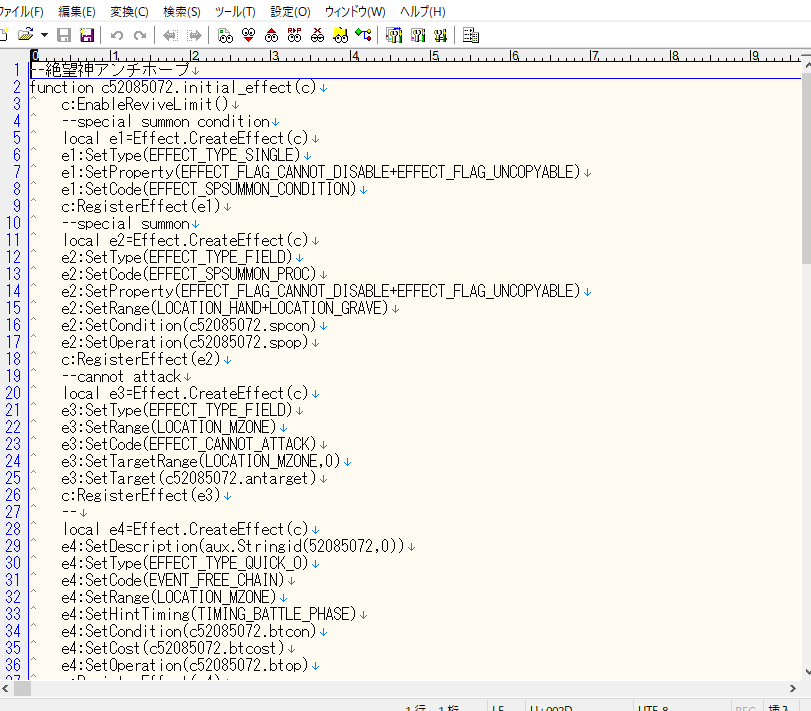Open the Find dialog binoculars icon
The height and width of the screenshot is (711, 811).
point(226,35)
